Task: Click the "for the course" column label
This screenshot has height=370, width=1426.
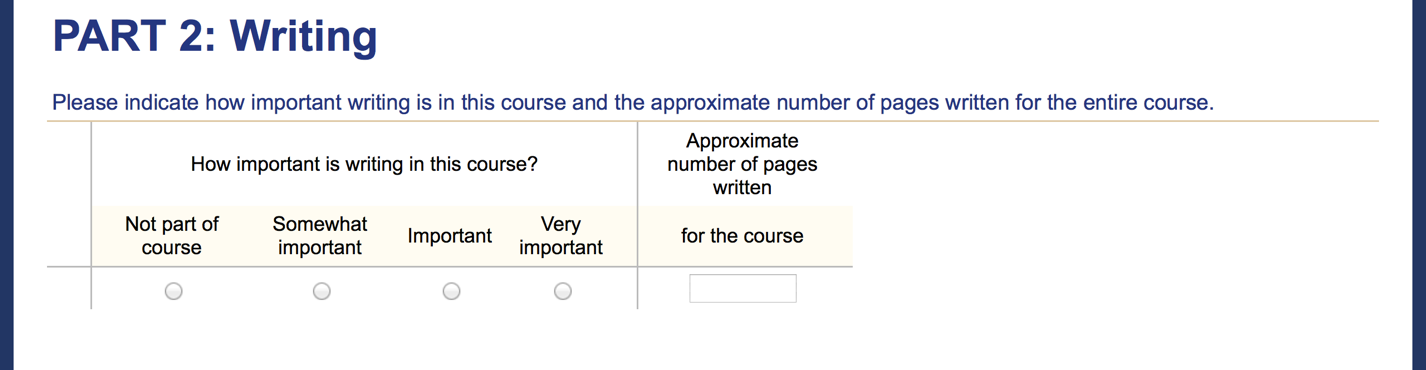Action: [x=742, y=236]
